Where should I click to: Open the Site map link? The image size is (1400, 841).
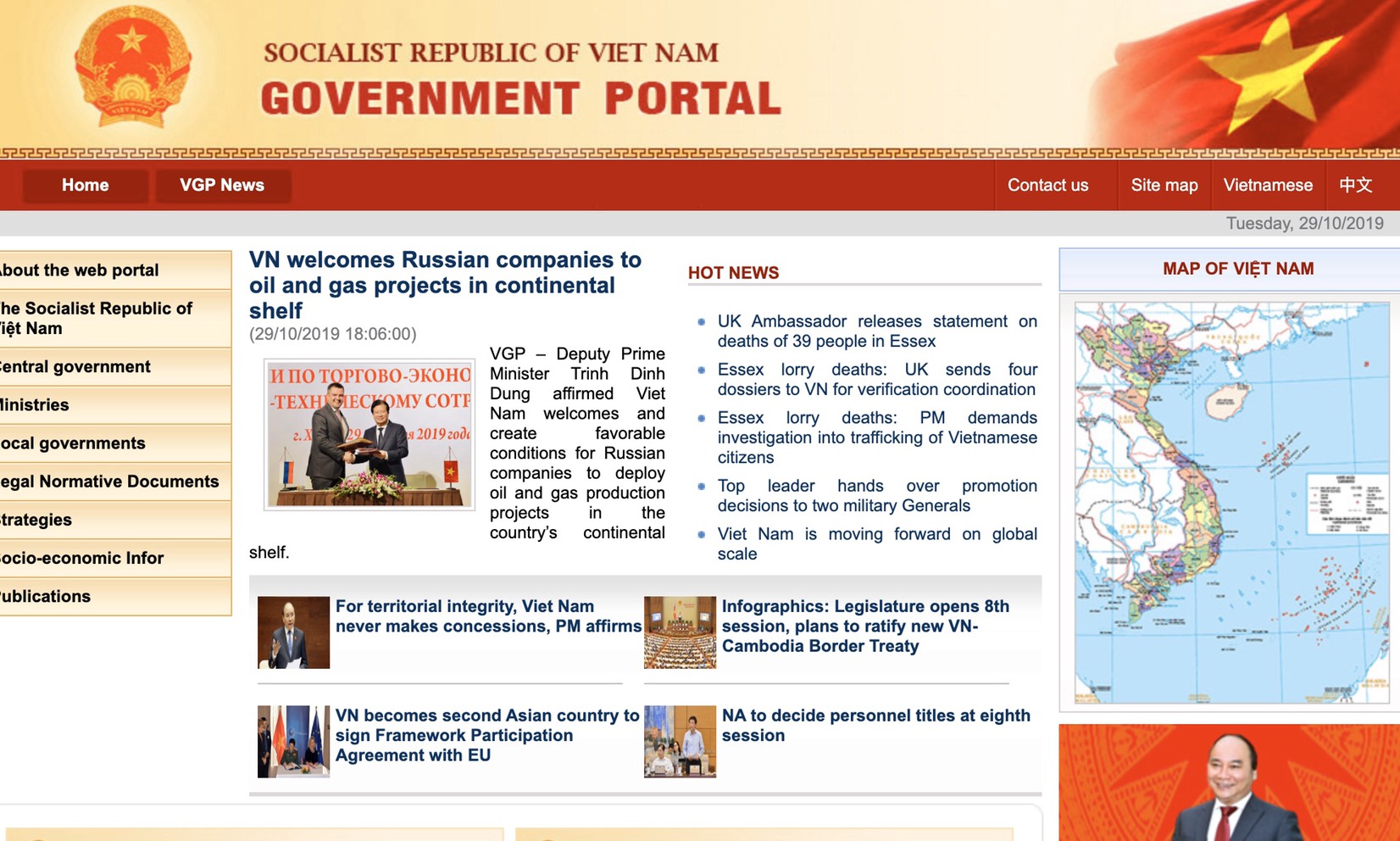pyautogui.click(x=1164, y=185)
